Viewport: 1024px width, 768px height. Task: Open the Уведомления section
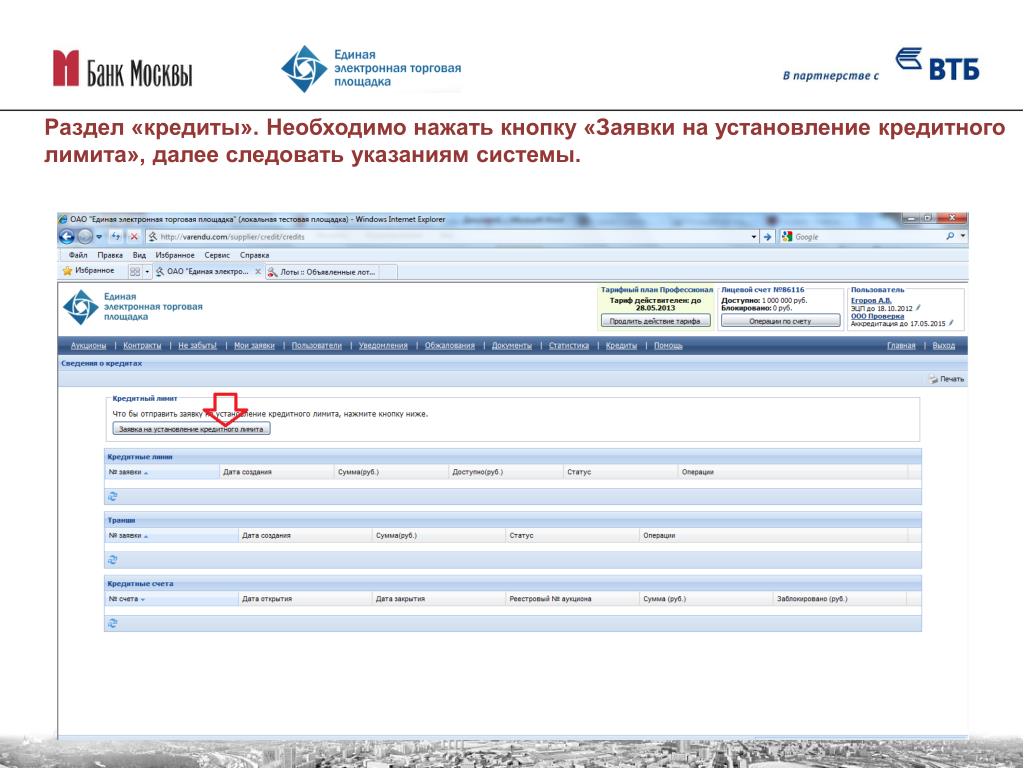(383, 345)
